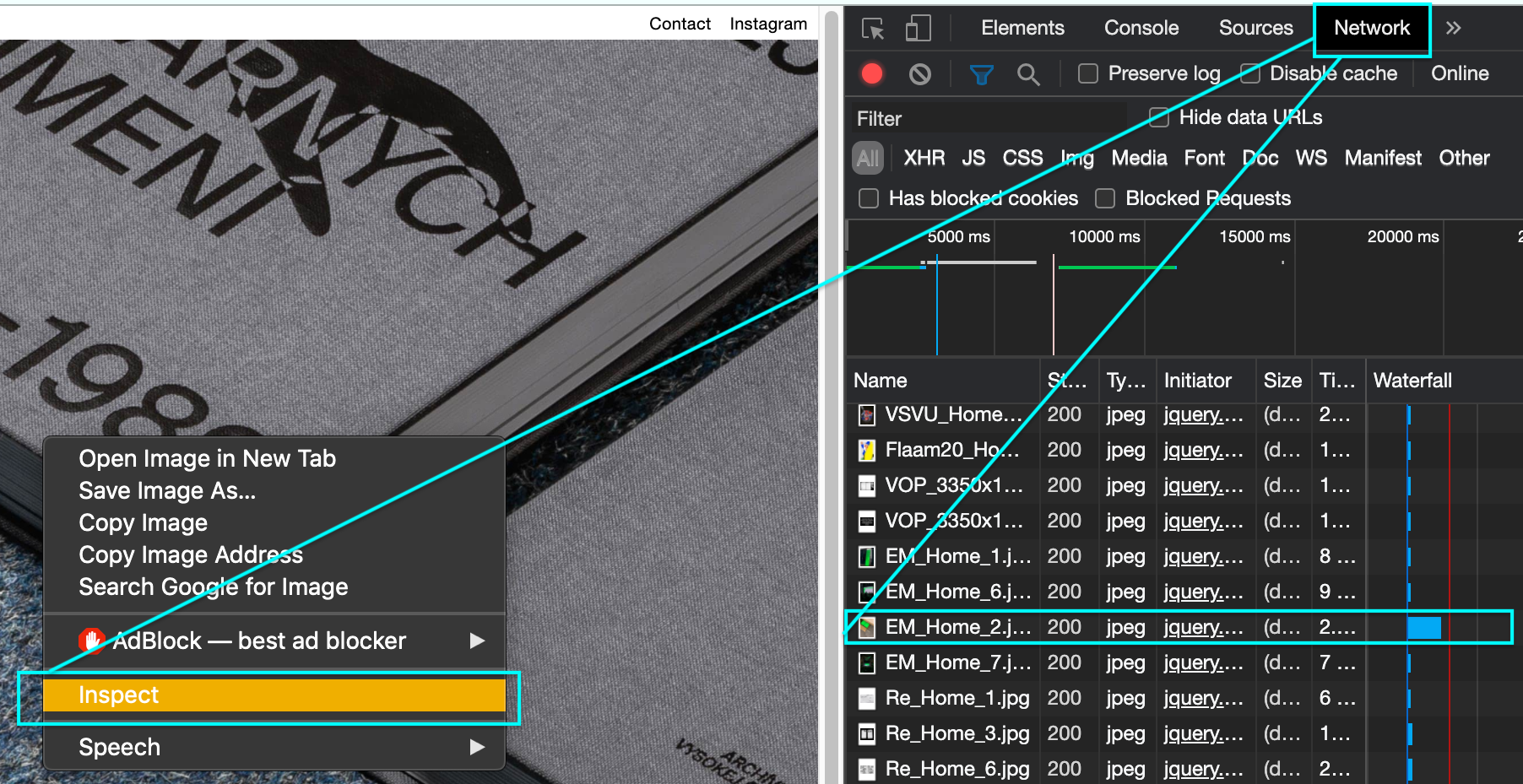The image size is (1523, 784).
Task: Filter requests by the XHR type
Action: pos(924,159)
